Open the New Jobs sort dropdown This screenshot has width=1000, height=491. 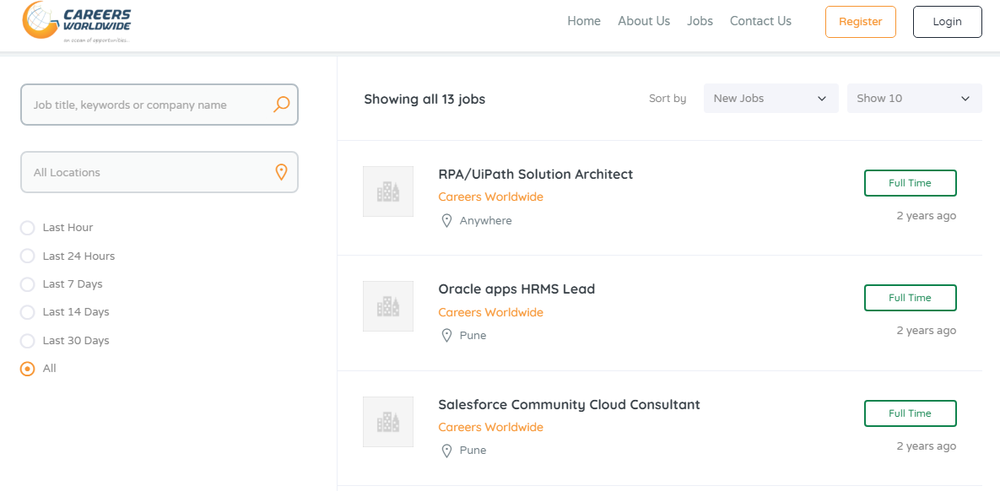pos(770,98)
